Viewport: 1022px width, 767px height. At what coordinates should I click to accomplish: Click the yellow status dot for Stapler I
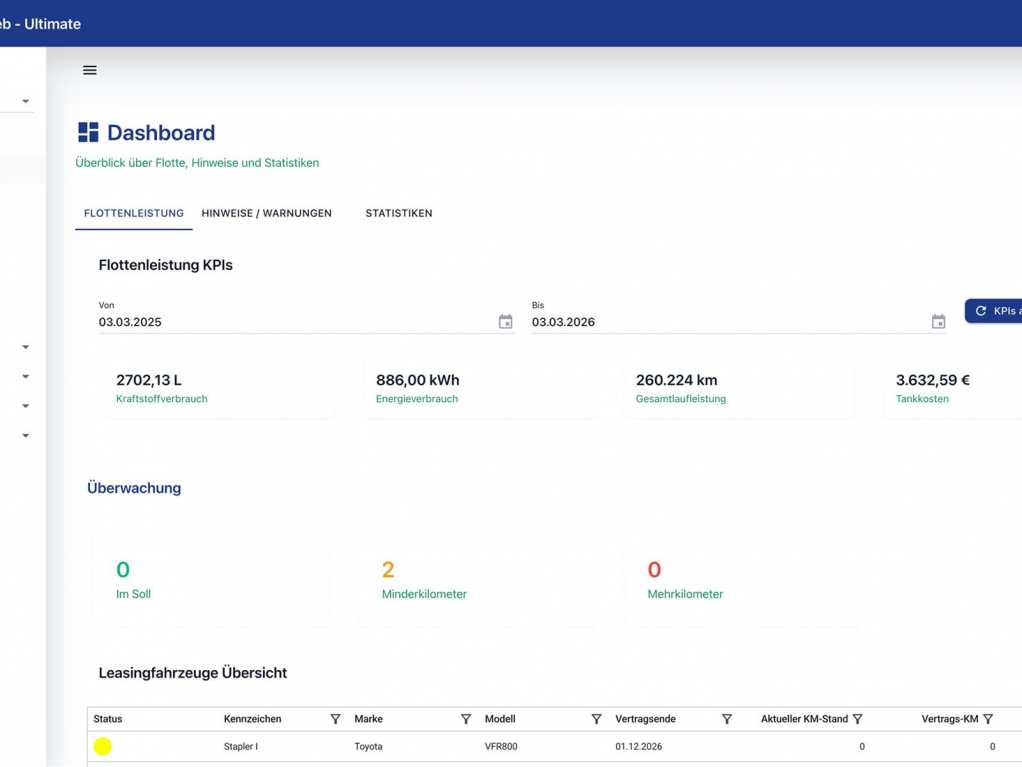(x=103, y=746)
